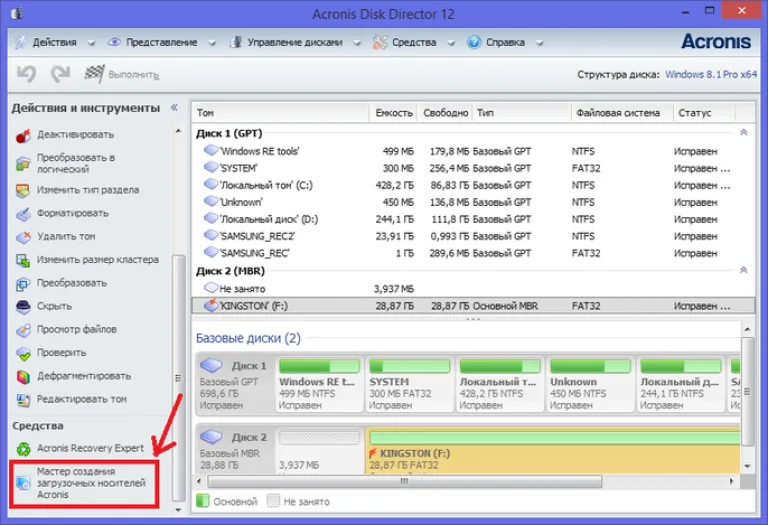Viewport: 768px width, 525px height.
Task: Expand dropdown arrow next to Управление дисками
Action: pyautogui.click(x=357, y=43)
